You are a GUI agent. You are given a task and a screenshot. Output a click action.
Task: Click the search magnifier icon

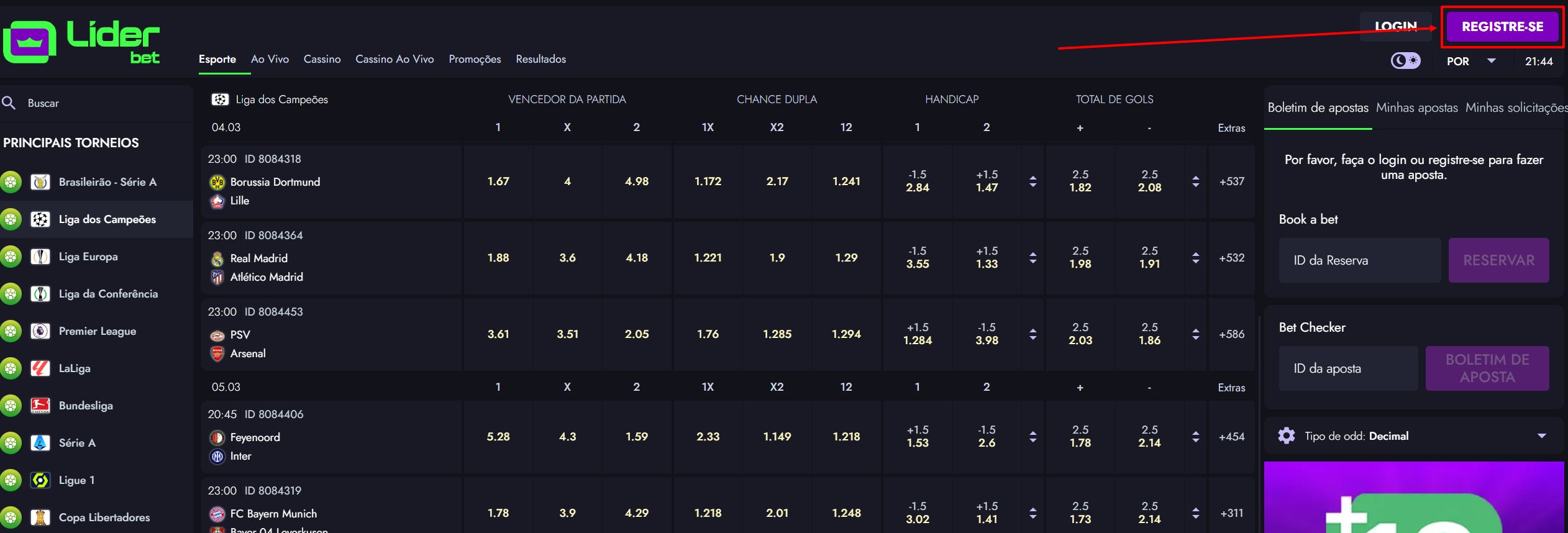pyautogui.click(x=9, y=102)
